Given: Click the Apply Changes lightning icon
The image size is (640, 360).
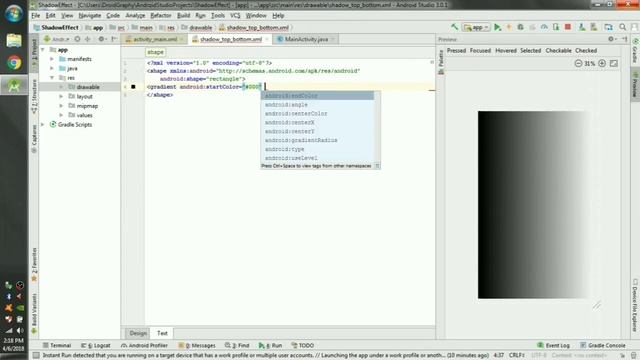Looking at the screenshot, I should coord(509,27).
